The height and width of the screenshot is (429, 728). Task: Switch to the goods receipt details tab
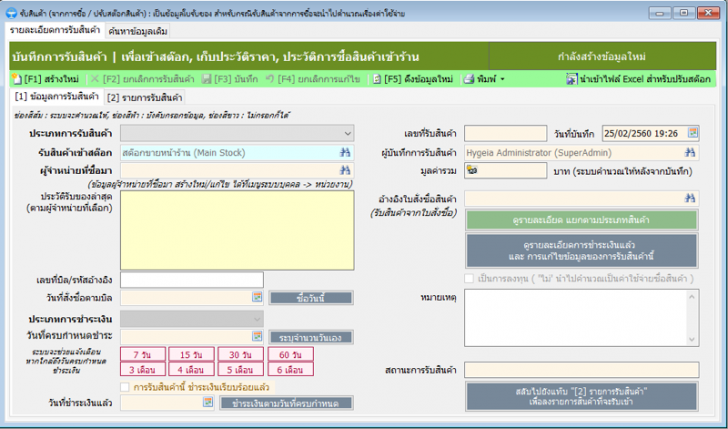point(55,30)
